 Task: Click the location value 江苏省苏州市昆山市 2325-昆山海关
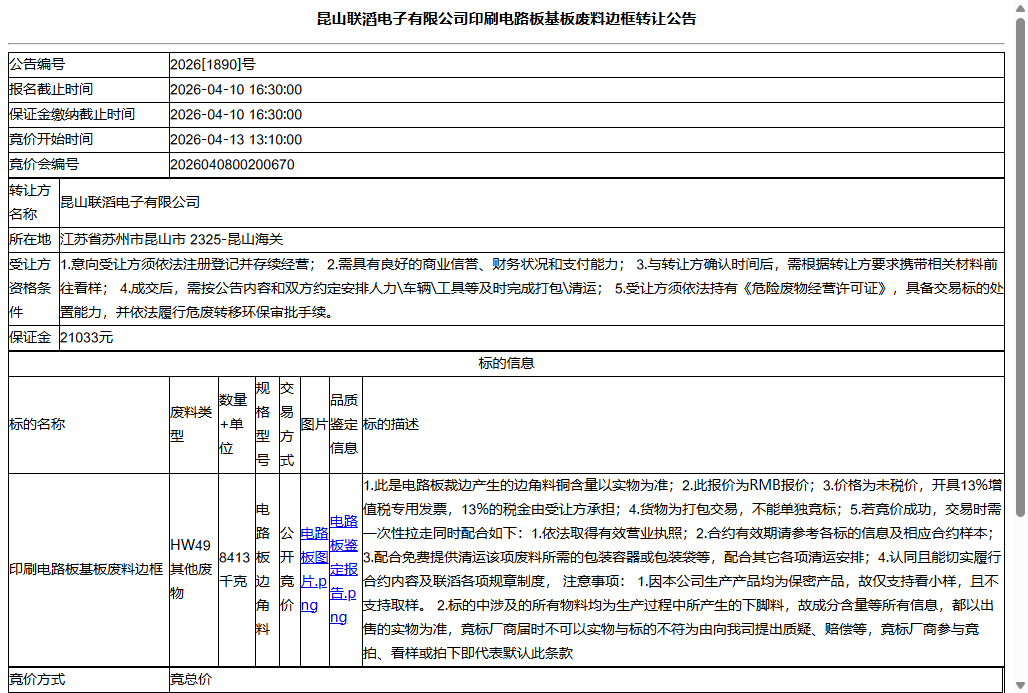point(172,239)
